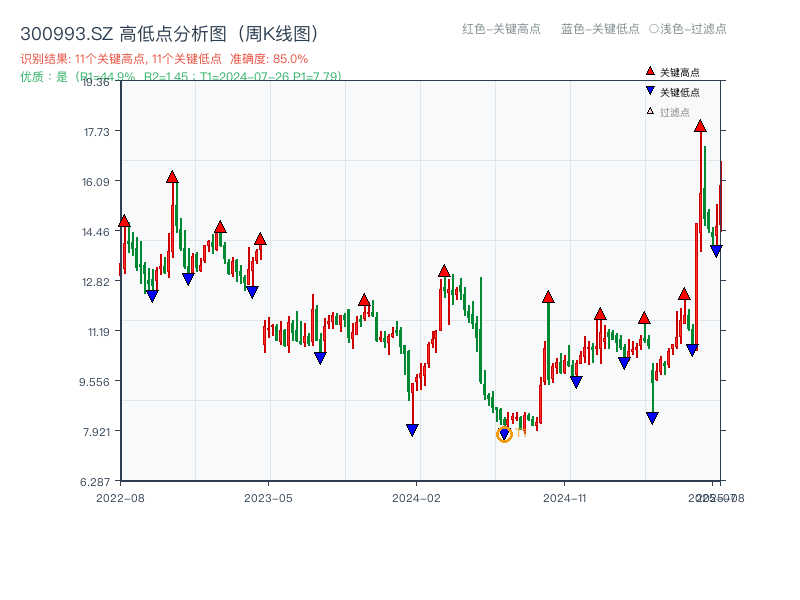Click red triangle icon in the 关键高点 legend
The height and width of the screenshot is (600, 800).
coord(650,71)
